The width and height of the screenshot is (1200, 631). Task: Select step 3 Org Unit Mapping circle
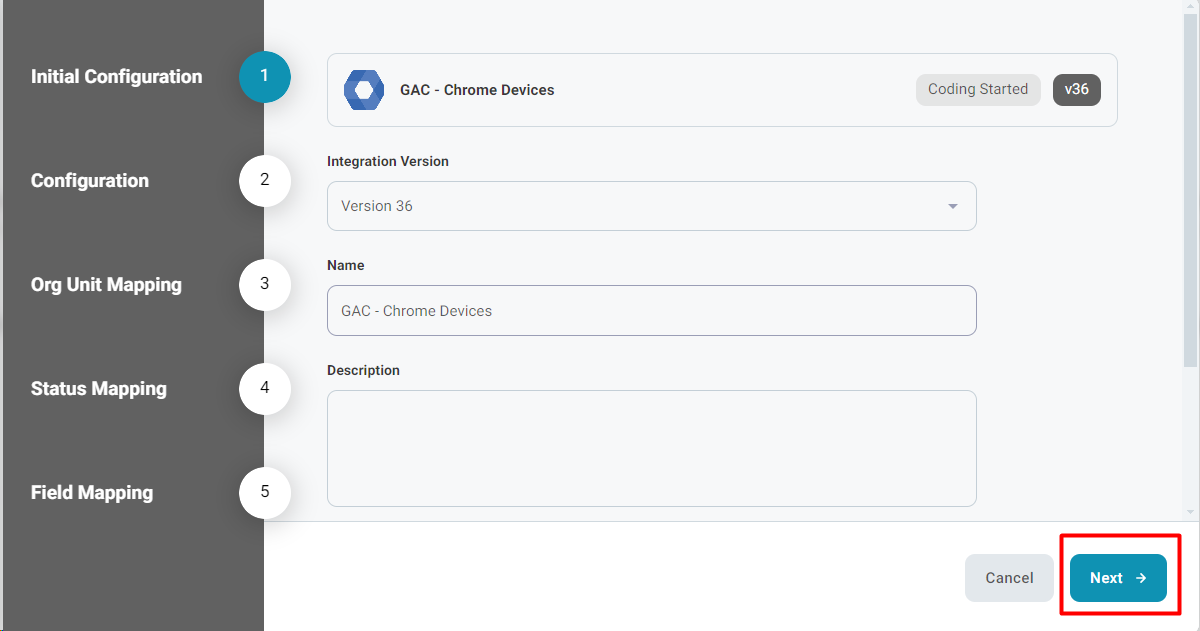coord(265,285)
